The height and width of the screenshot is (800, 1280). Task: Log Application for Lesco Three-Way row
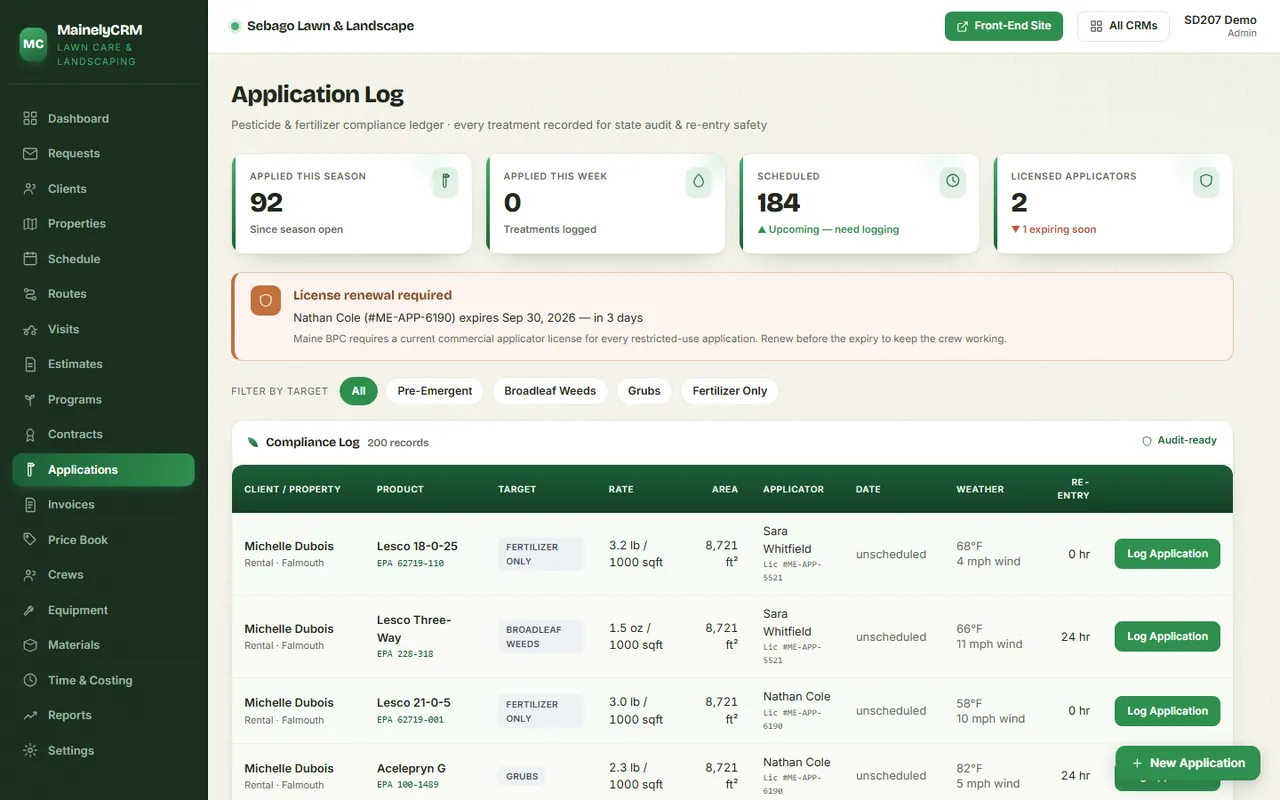click(x=1167, y=636)
